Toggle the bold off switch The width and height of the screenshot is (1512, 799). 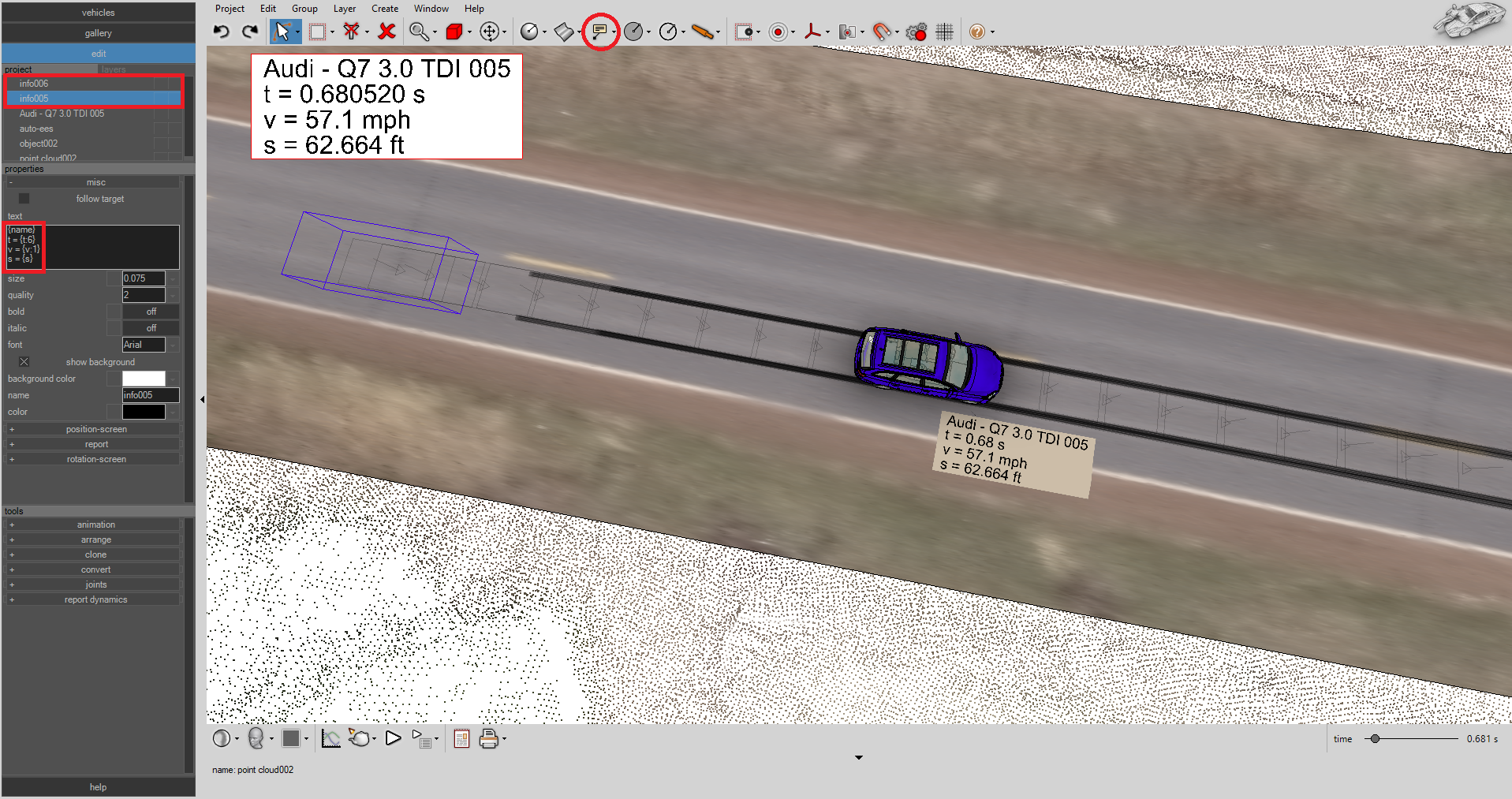(x=151, y=312)
